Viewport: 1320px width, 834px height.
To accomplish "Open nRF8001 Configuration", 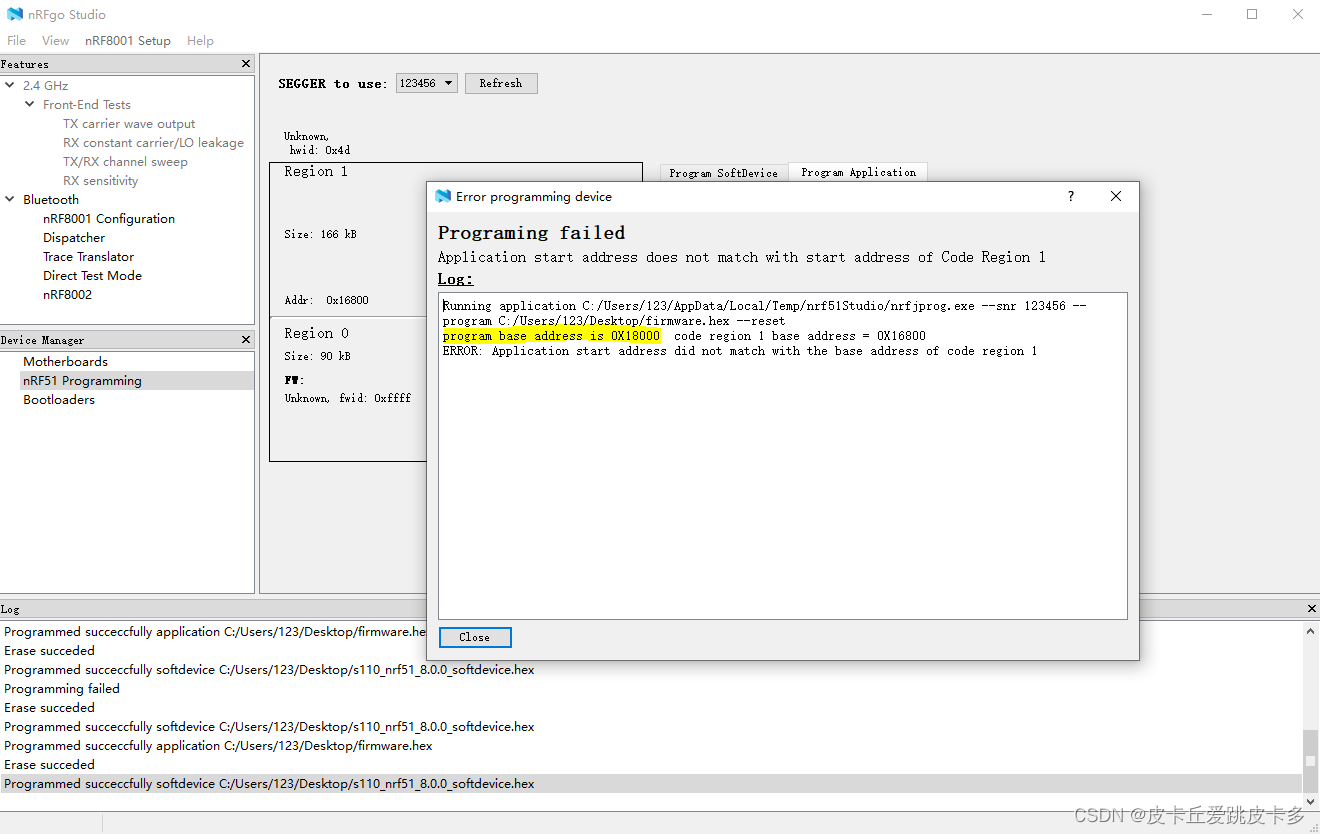I will [x=108, y=219].
